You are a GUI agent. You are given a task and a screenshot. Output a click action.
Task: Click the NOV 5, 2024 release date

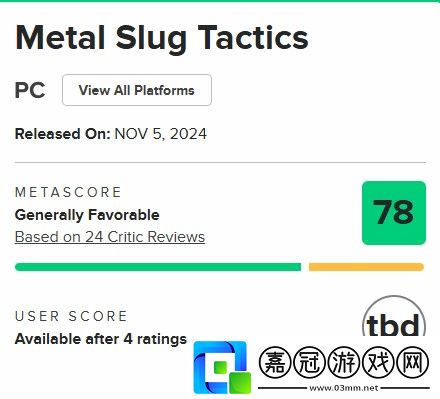[x=161, y=134]
